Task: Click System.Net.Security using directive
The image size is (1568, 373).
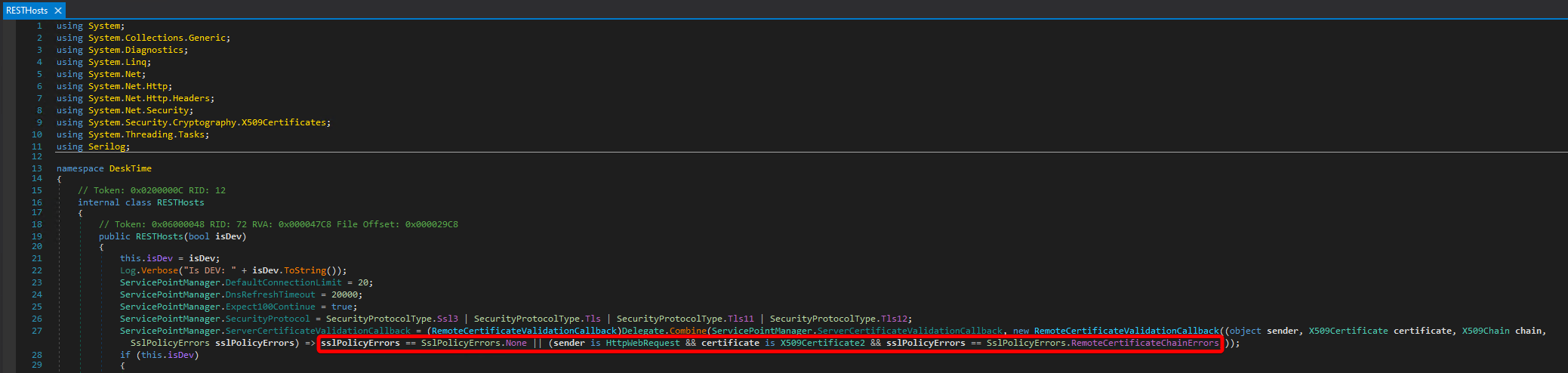Action: 140,110
